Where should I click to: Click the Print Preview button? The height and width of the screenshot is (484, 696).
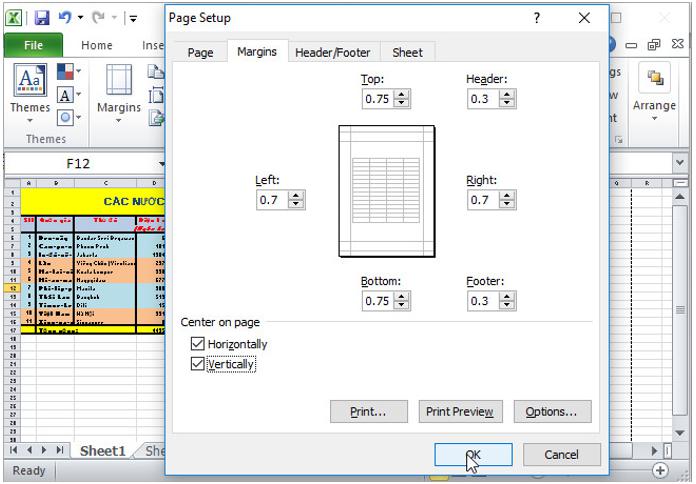(459, 411)
